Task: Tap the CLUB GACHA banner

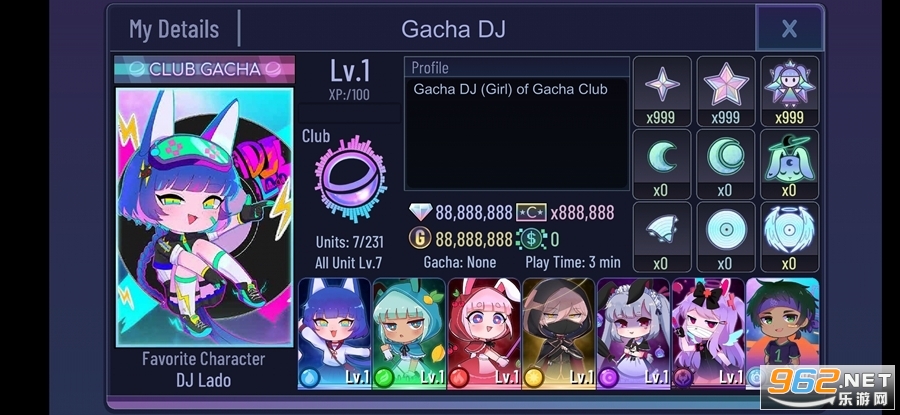Action: (204, 69)
